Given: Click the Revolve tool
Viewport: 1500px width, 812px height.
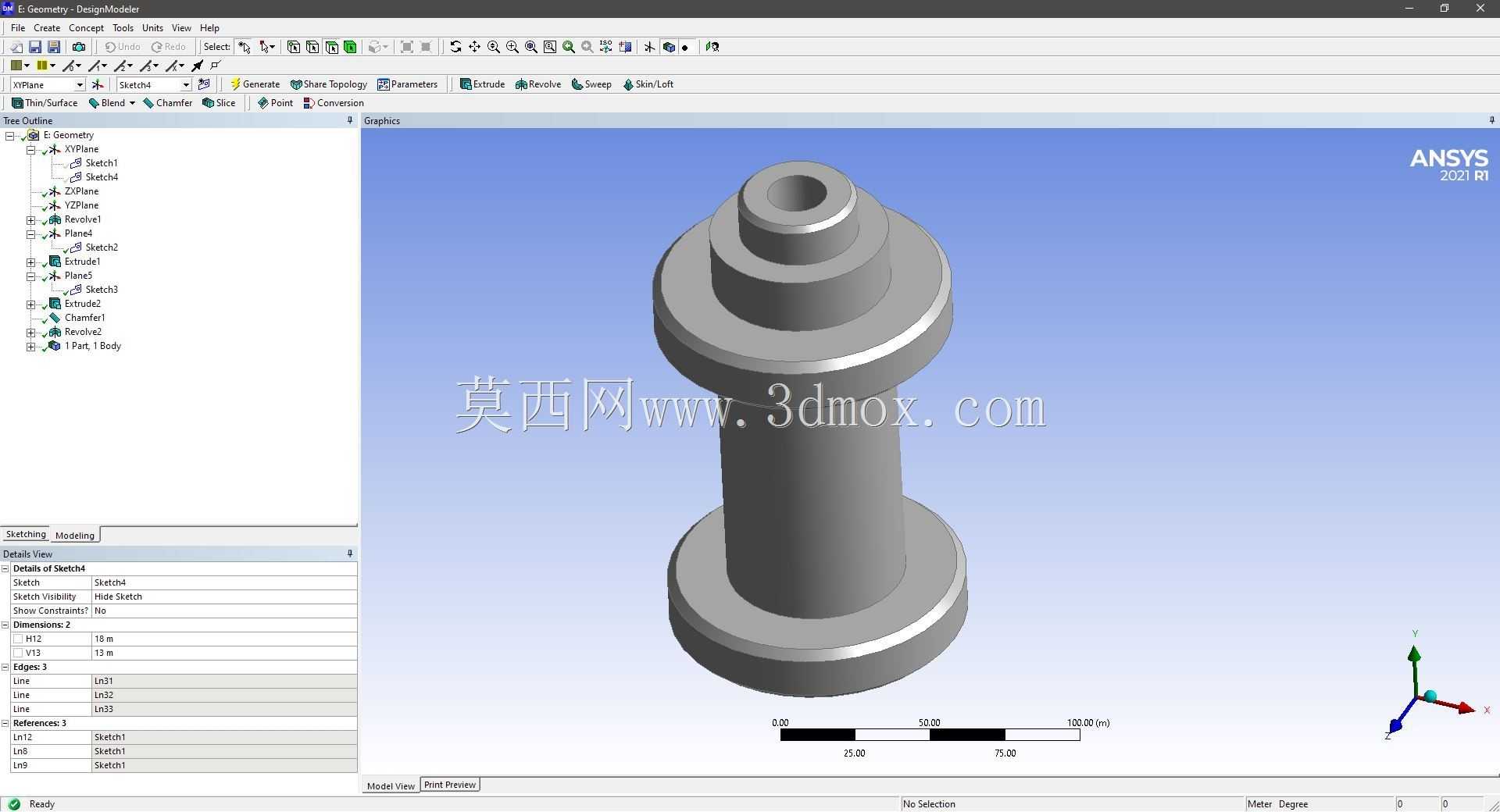Looking at the screenshot, I should (x=537, y=84).
